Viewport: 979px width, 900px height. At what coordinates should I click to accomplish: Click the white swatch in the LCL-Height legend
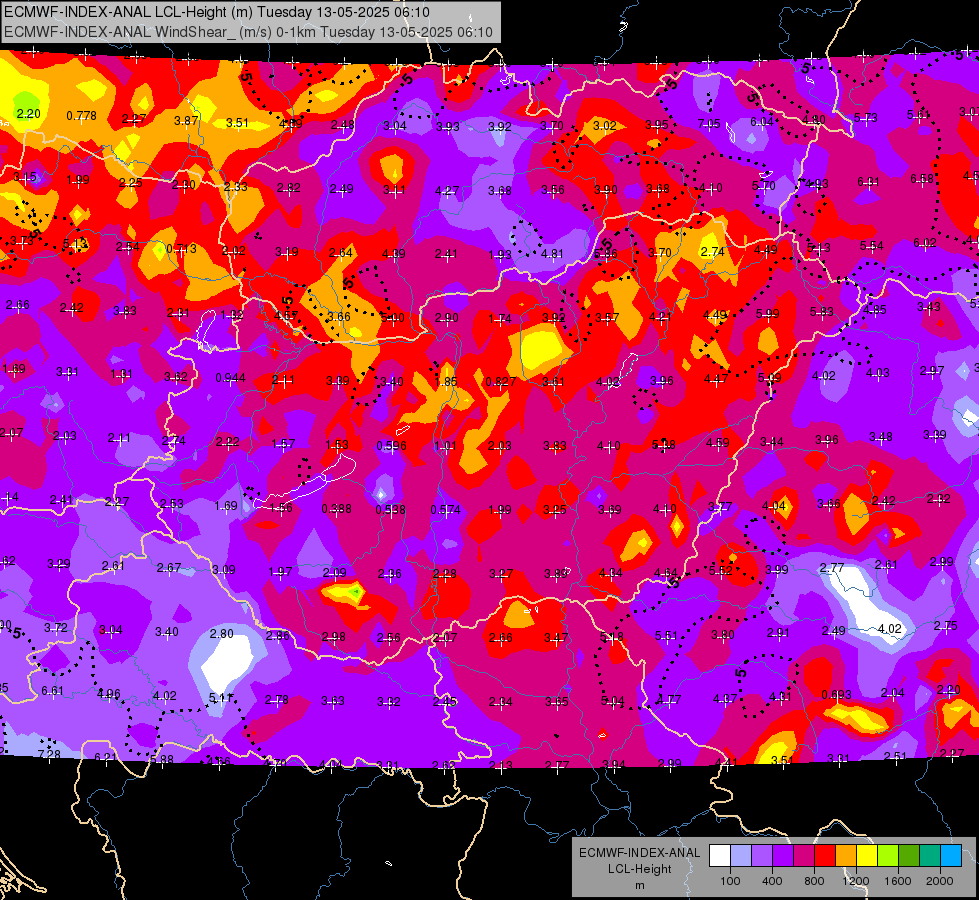tap(719, 856)
